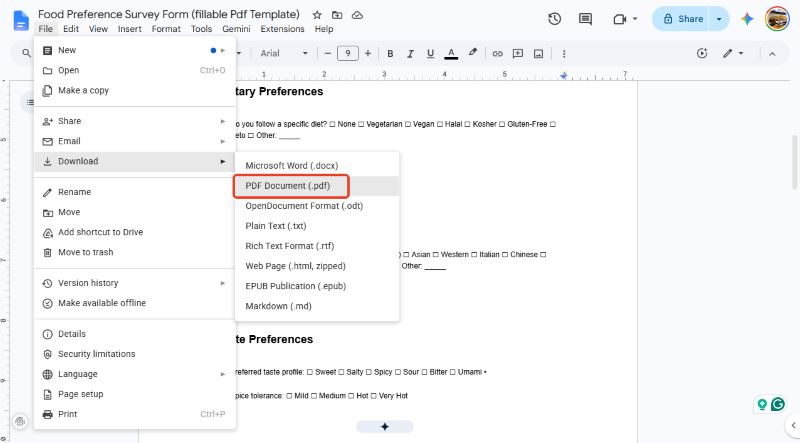Screen dimensions: 800x443
Task: Open version history clock icon in header
Action: click(555, 19)
